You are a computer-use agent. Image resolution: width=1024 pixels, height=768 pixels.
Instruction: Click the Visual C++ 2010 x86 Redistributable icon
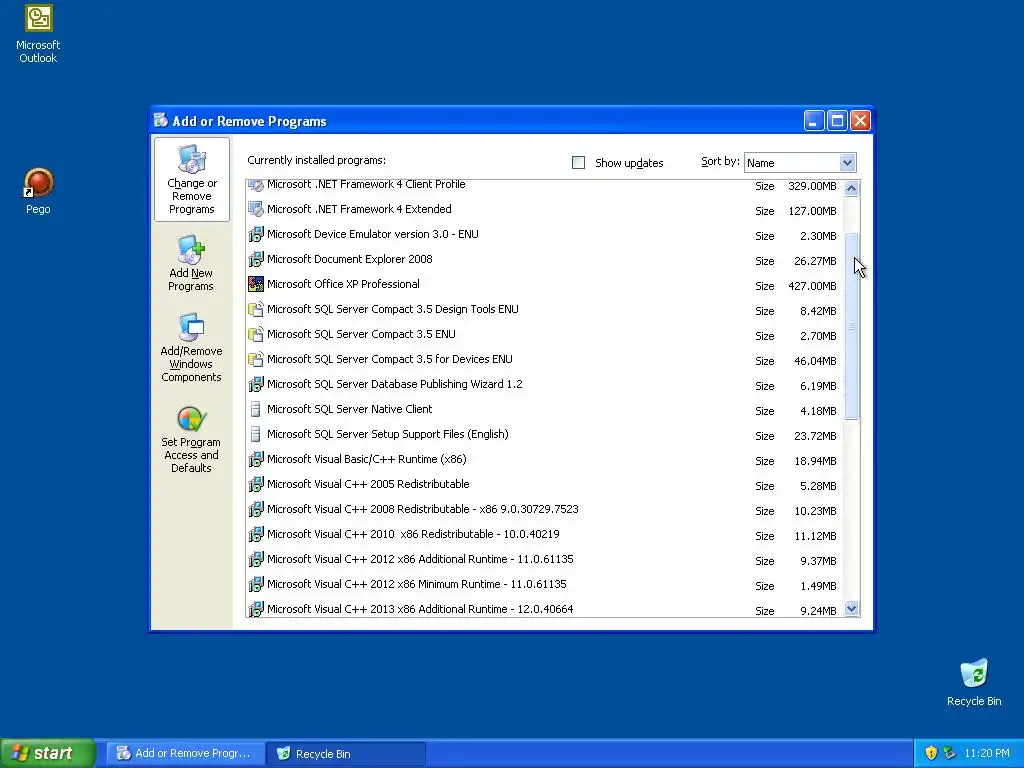click(256, 534)
